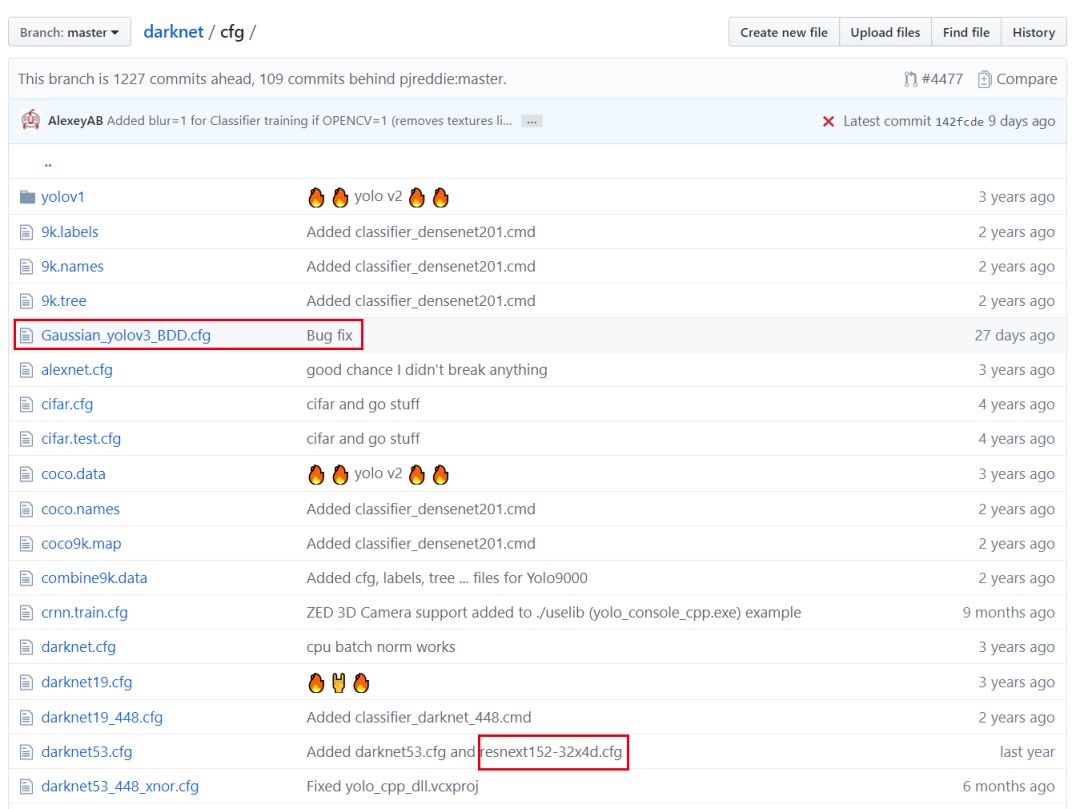Click the yolov1 folder icon

[x=28, y=197]
